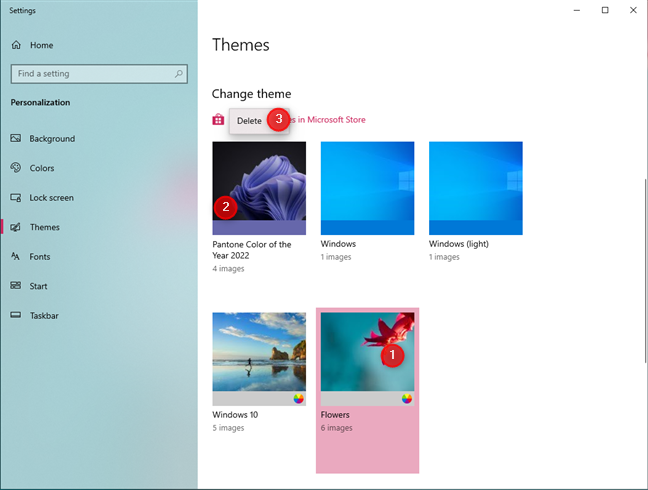Click the Home icon in the sidebar
This screenshot has width=648, height=490.
[x=16, y=45]
